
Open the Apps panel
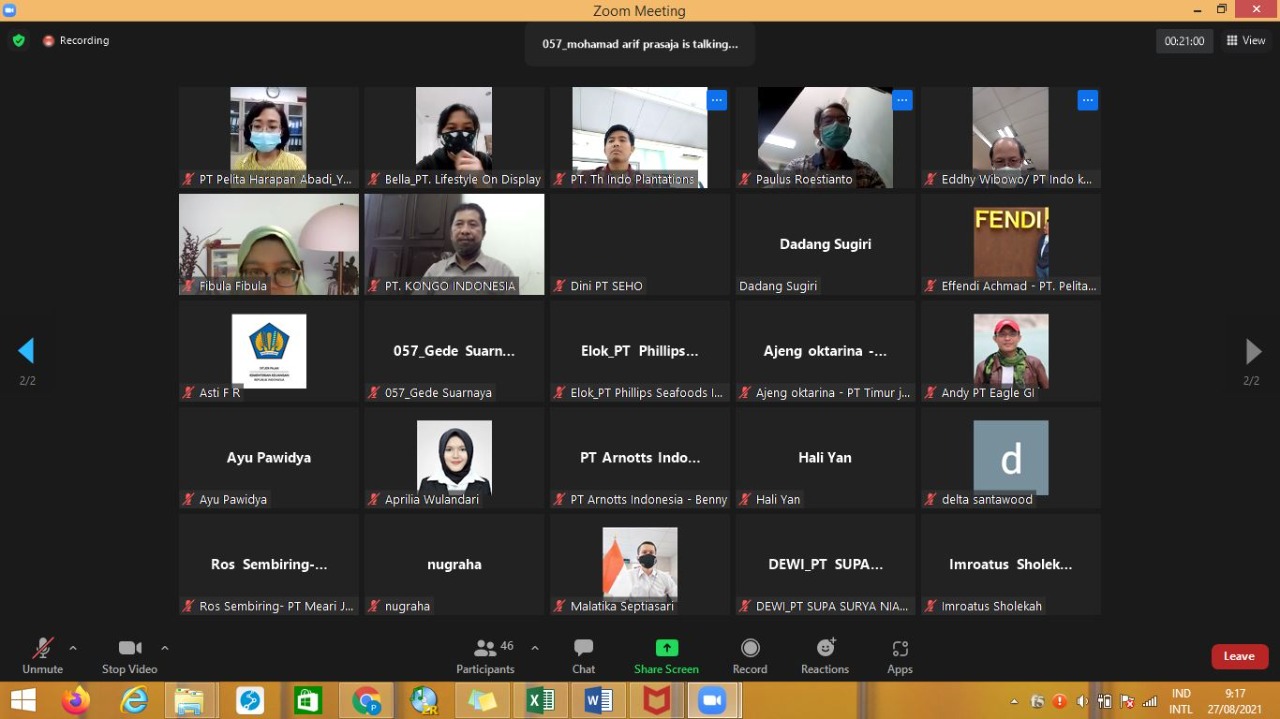[x=899, y=655]
